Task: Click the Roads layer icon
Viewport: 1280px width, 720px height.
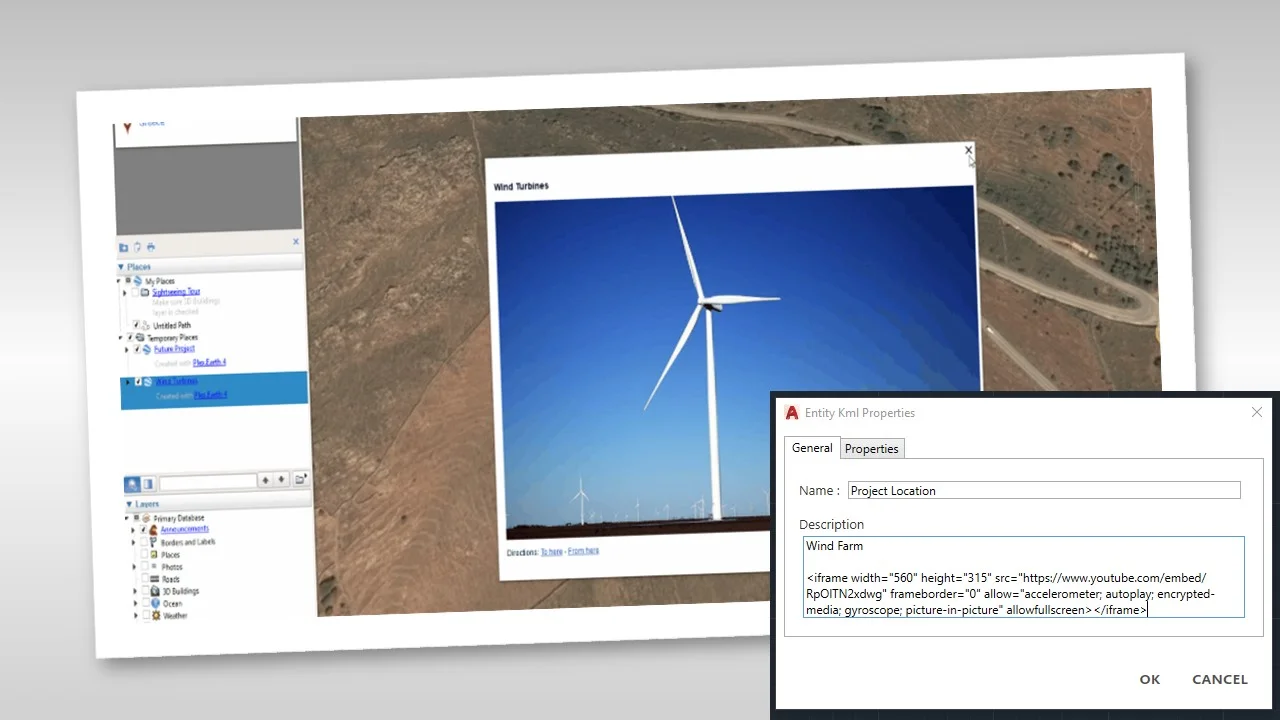Action: point(154,579)
